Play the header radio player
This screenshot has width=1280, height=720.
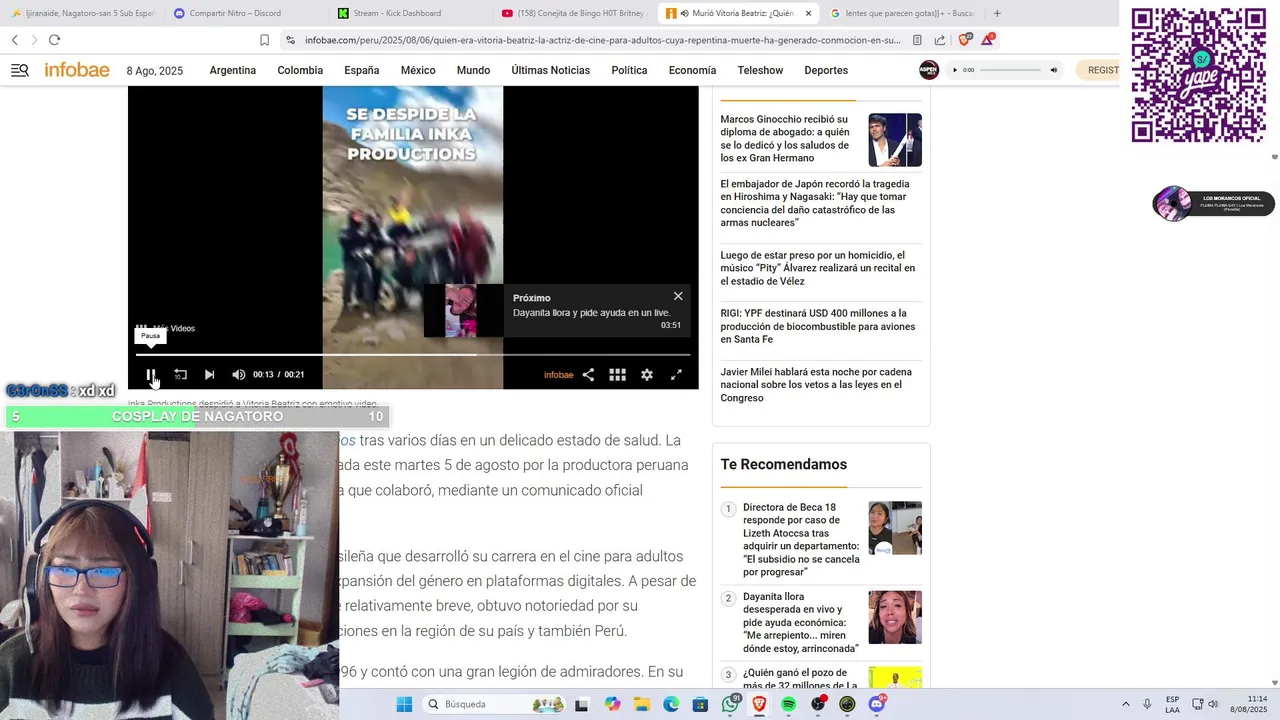point(955,70)
